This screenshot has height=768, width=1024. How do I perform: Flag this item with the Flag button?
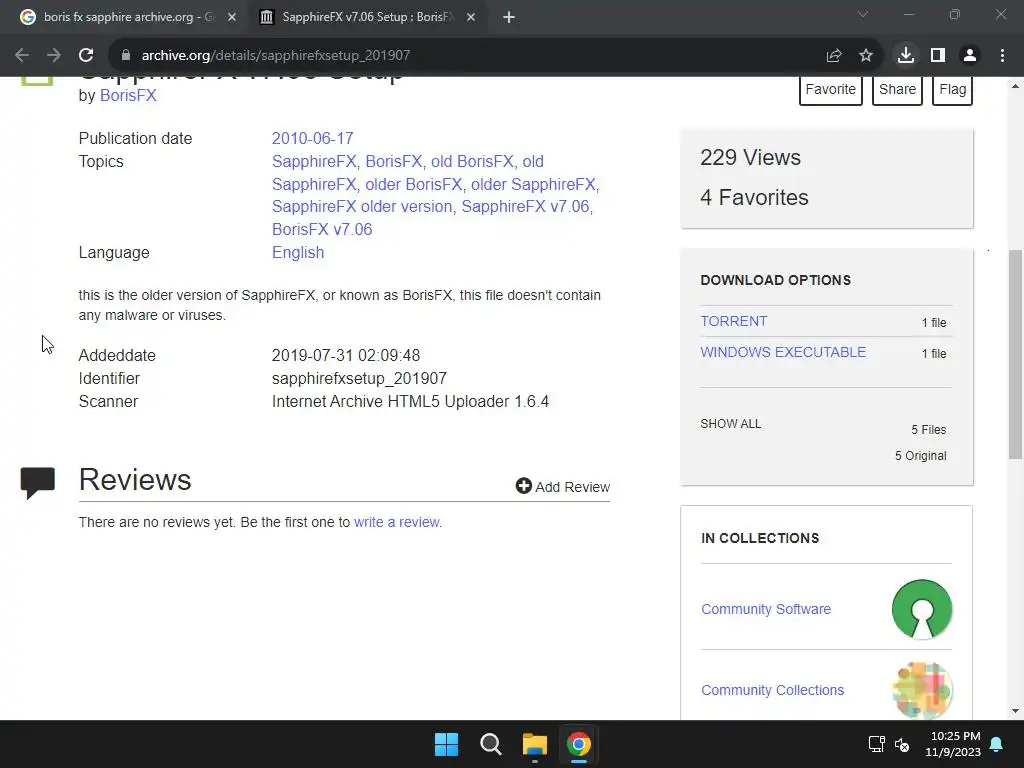tap(952, 89)
